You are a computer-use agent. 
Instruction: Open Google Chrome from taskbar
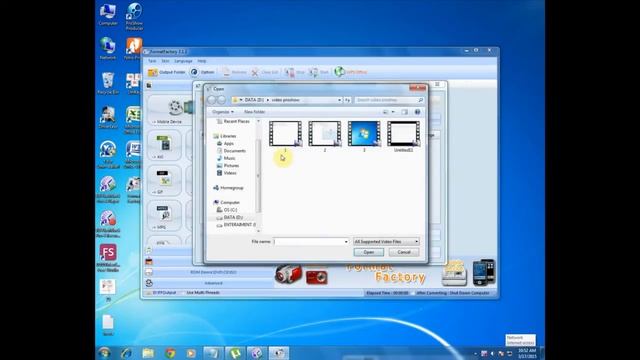(170, 353)
